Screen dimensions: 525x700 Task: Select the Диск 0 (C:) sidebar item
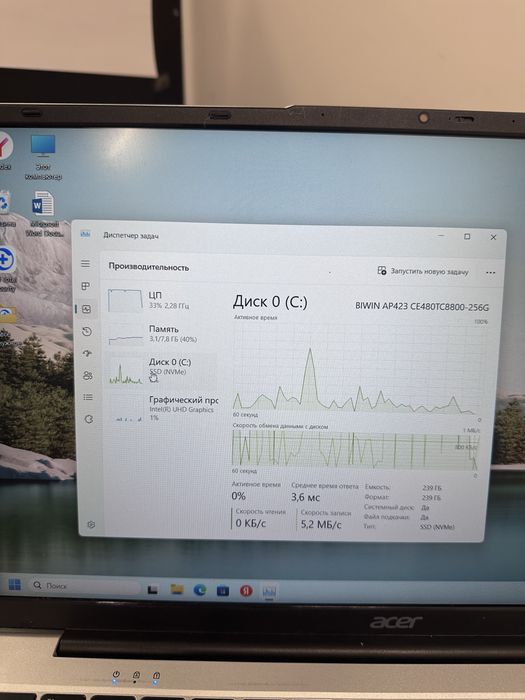point(162,370)
